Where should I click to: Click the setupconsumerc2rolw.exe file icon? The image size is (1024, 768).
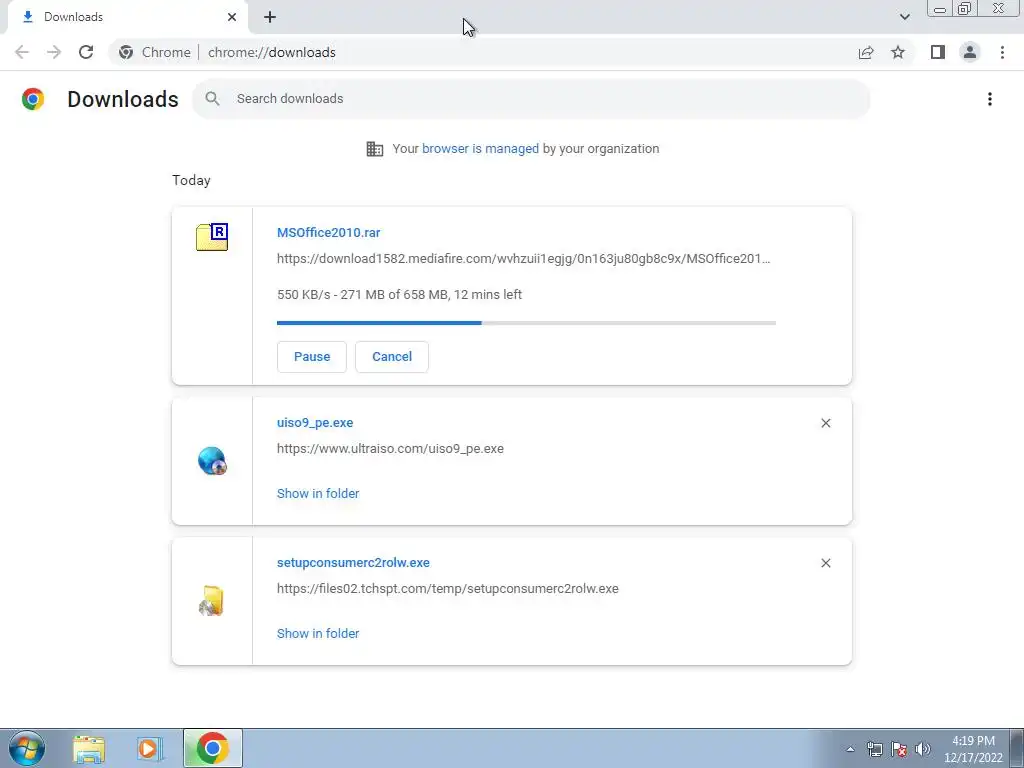tap(212, 601)
